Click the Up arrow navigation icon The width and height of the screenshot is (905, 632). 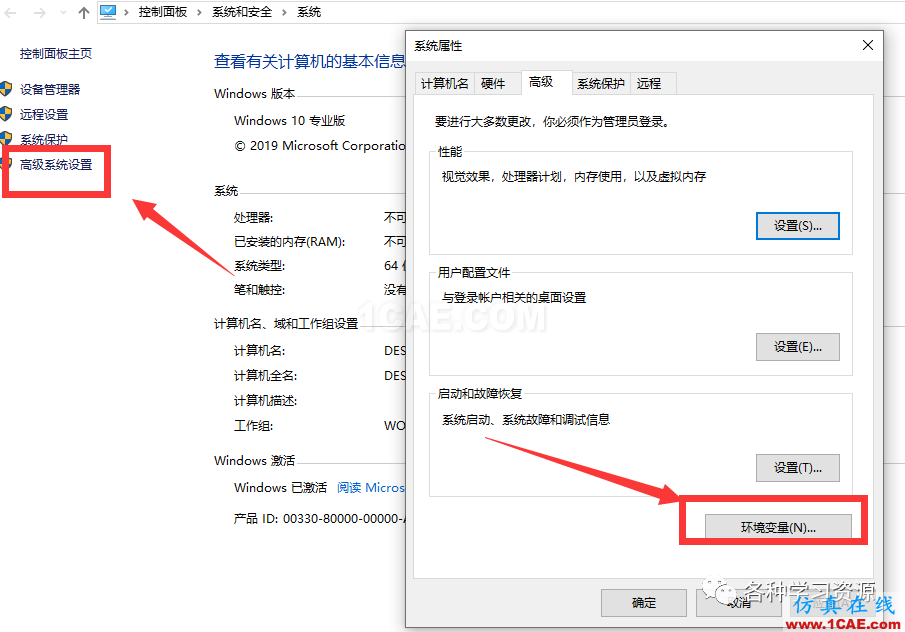[x=84, y=13]
